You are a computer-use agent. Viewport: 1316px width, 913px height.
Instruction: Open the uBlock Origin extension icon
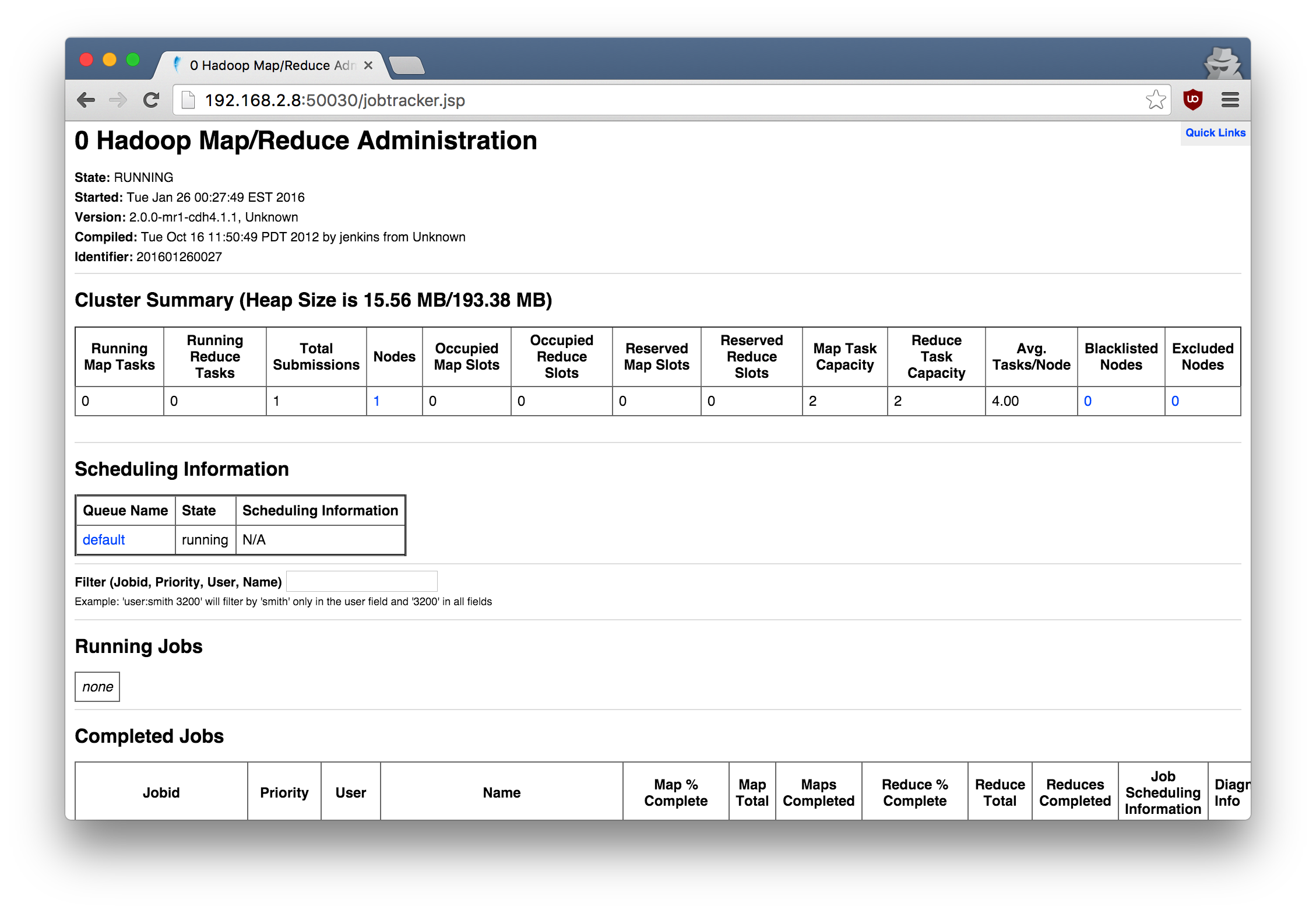[x=1192, y=100]
